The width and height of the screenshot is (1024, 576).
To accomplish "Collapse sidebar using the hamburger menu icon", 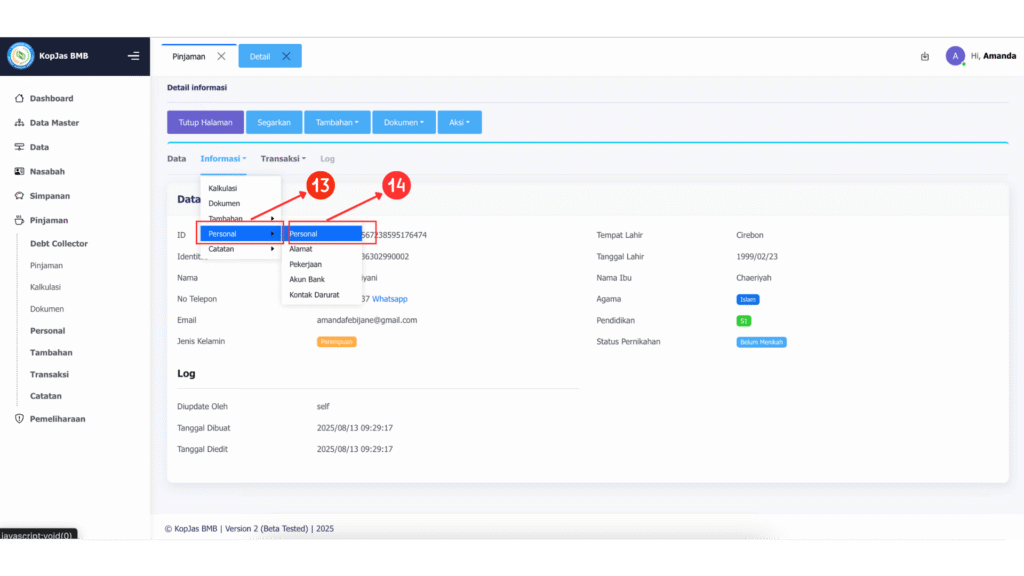I will [x=133, y=56].
